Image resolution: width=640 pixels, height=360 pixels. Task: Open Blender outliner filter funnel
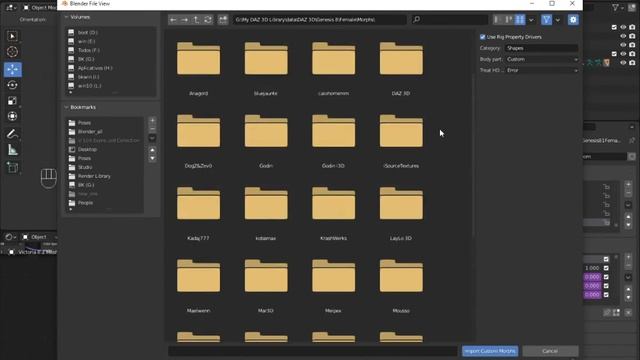click(615, 7)
